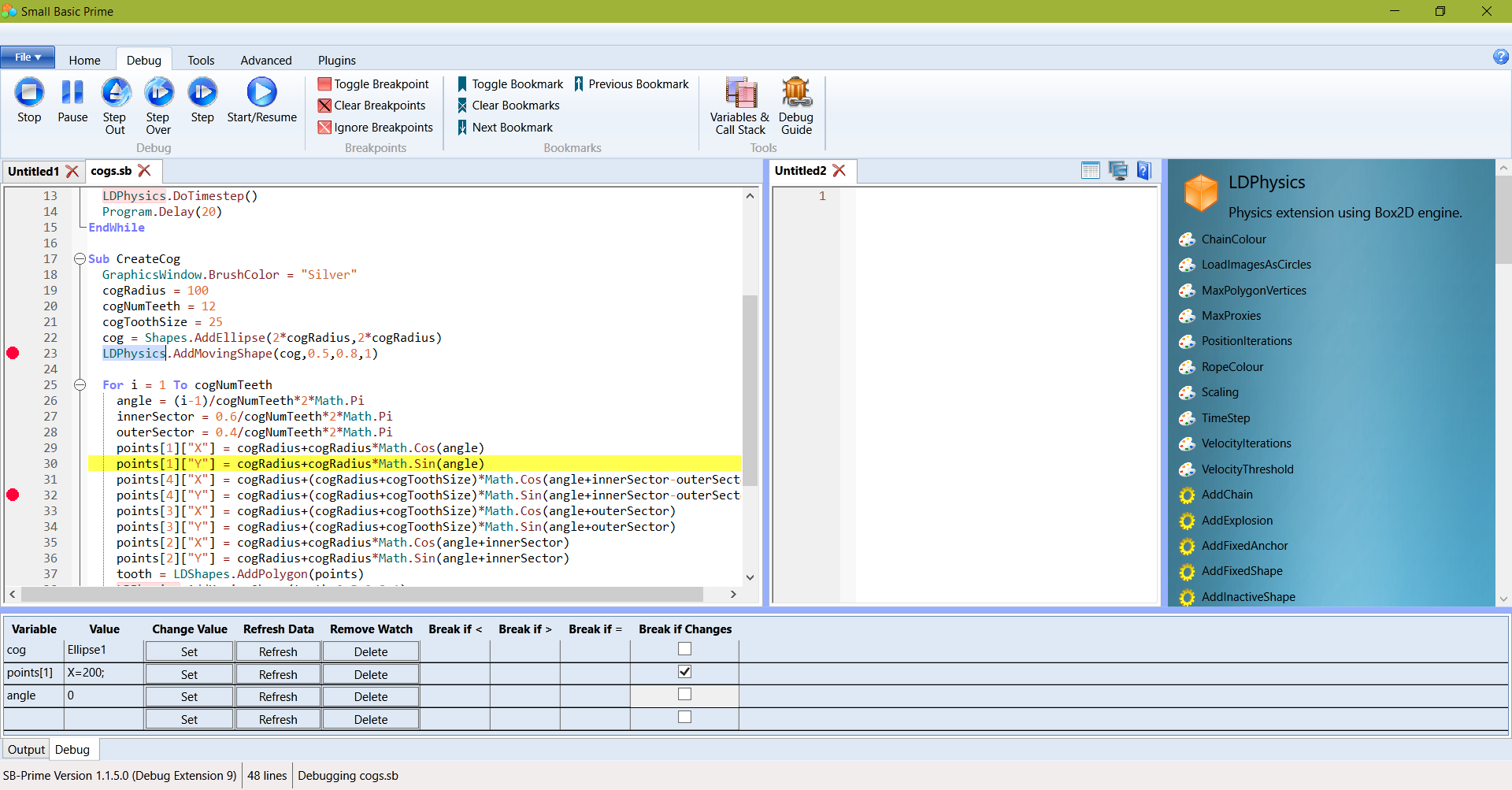Viewport: 1512px width, 790px height.
Task: Collapse the Sub CreateCog code block
Action: click(x=80, y=259)
